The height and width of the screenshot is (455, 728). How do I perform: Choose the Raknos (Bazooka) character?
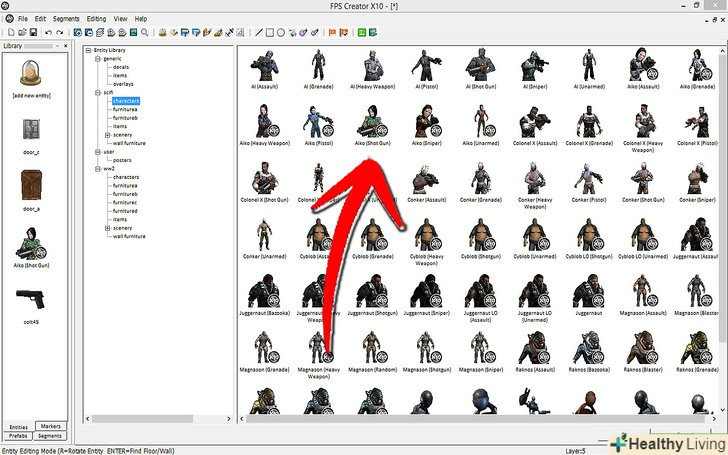click(x=589, y=352)
